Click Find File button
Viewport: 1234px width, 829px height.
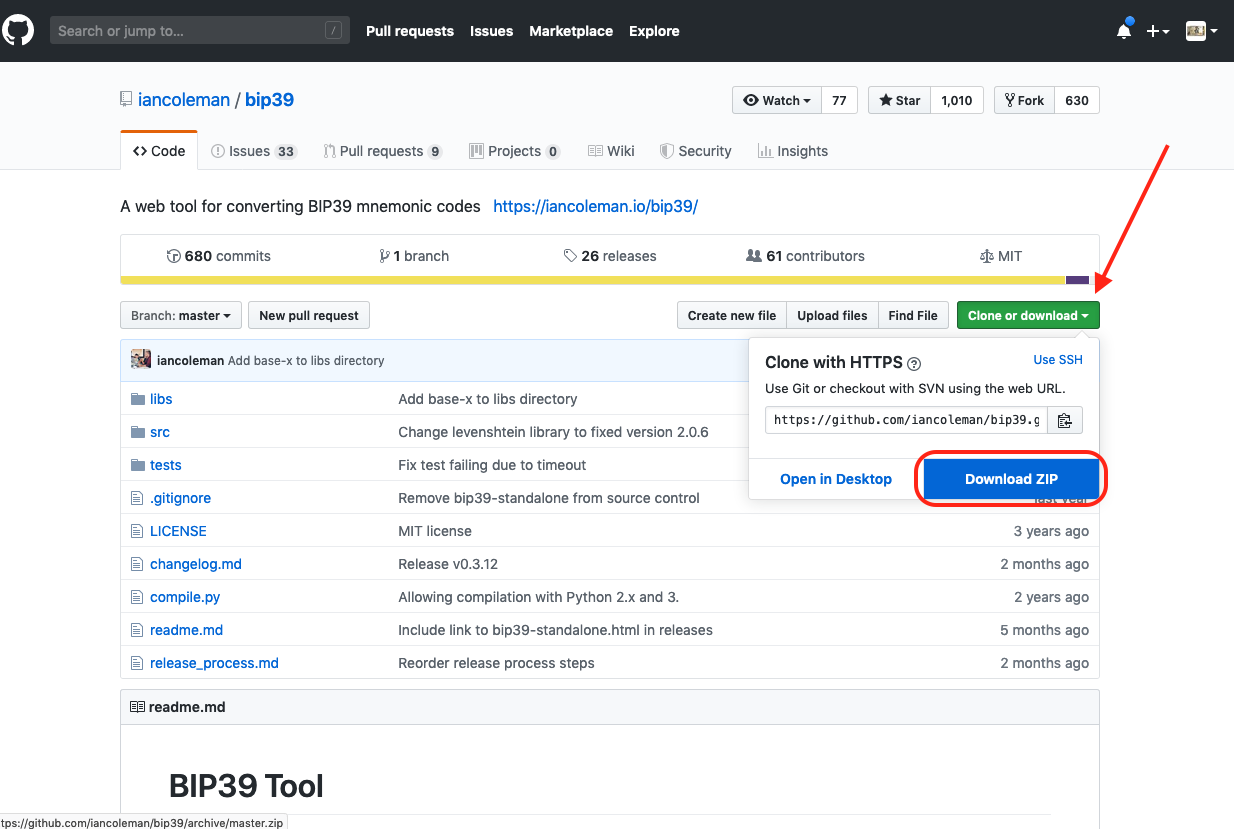click(913, 315)
